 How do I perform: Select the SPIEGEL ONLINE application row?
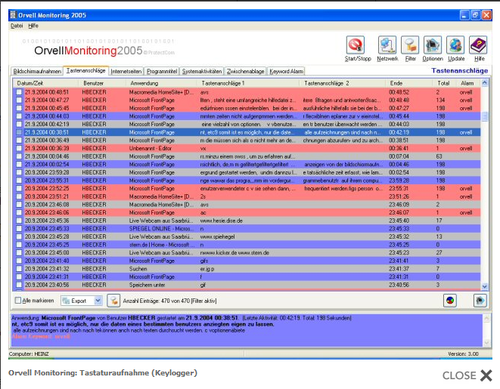click(x=247, y=229)
